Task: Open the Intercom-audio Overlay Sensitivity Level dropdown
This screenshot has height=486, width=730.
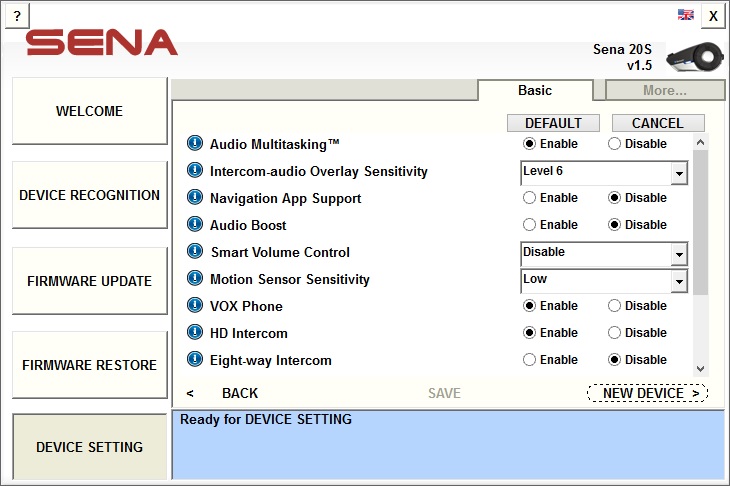Action: pos(604,173)
